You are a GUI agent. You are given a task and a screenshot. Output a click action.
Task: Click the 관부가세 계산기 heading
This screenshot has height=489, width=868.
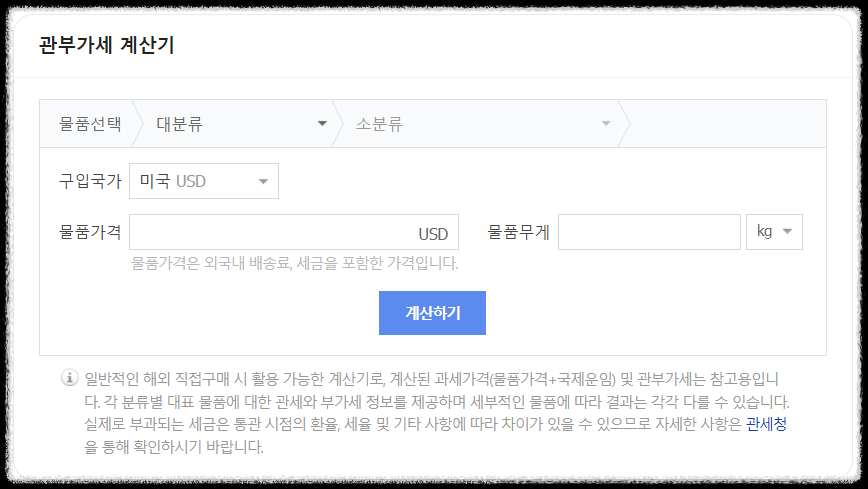coord(106,45)
